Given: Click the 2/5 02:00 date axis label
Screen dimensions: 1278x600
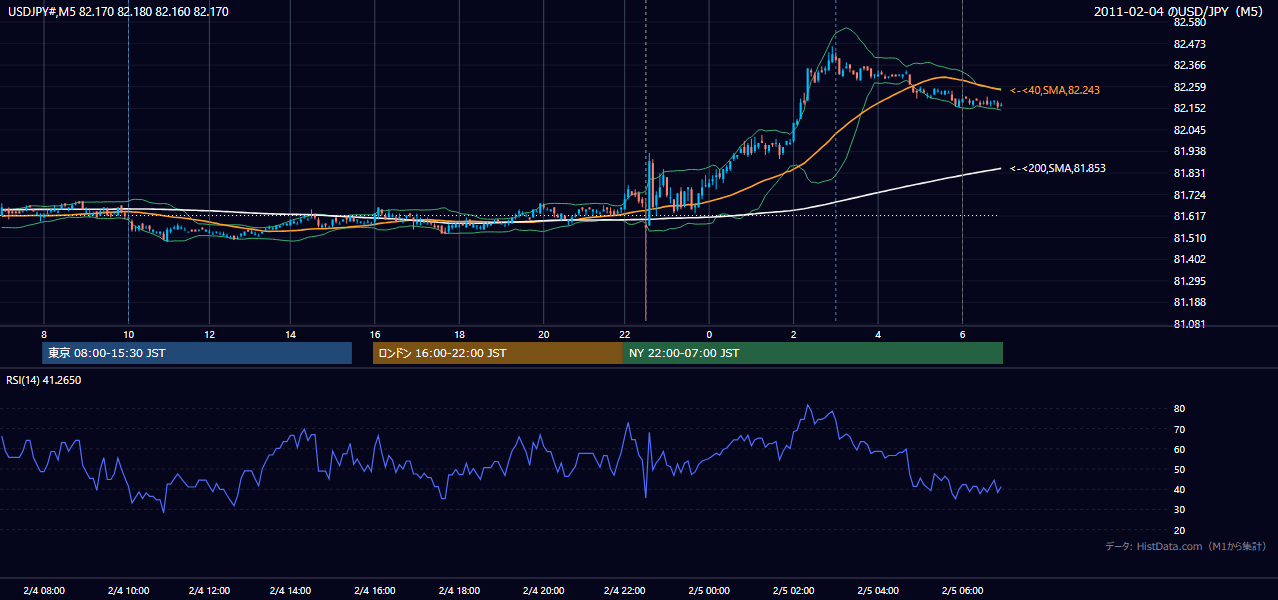Looking at the screenshot, I should coord(793,591).
